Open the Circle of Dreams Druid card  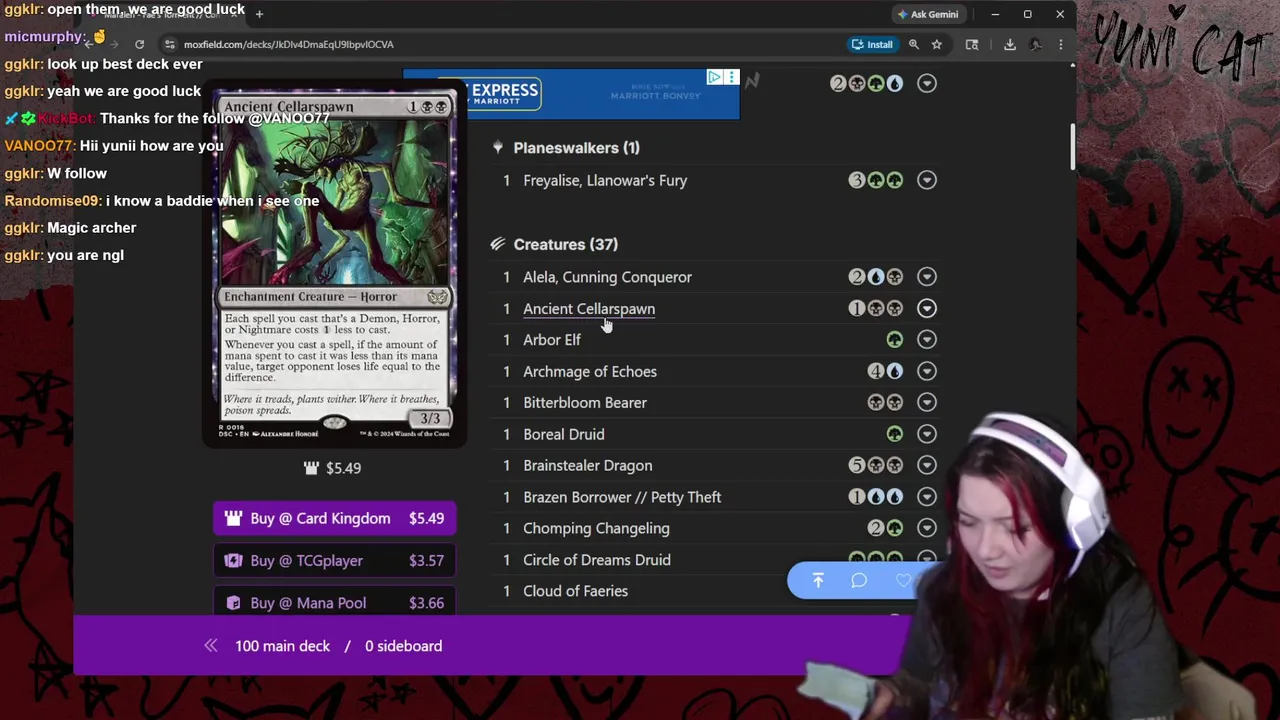[597, 560]
